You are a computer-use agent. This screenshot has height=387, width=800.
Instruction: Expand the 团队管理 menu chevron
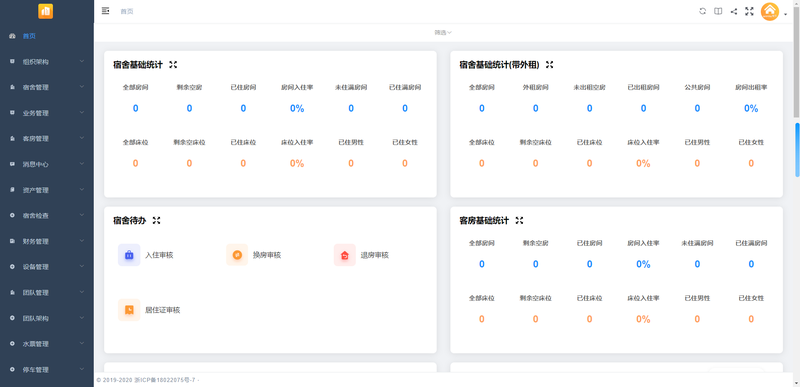pos(82,292)
